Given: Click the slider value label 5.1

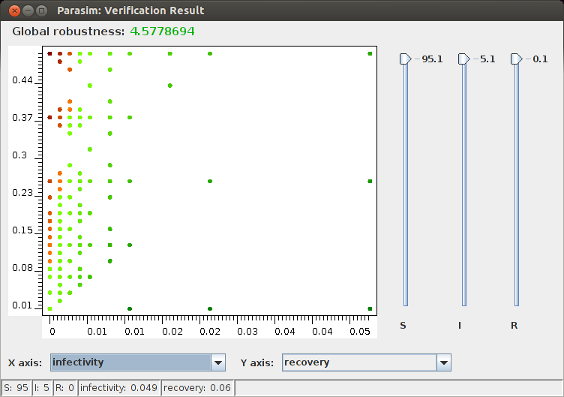Looking at the screenshot, I should pos(487,59).
